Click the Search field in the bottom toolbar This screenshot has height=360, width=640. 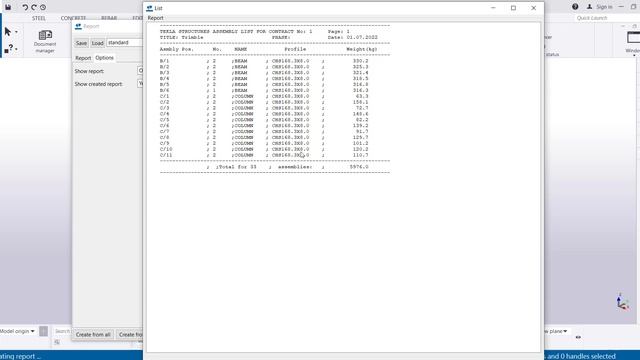pos(62,331)
